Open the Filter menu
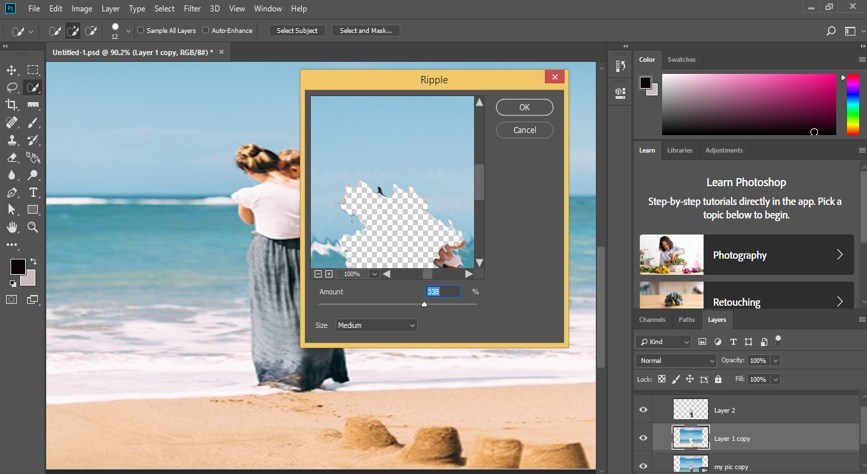 click(192, 9)
